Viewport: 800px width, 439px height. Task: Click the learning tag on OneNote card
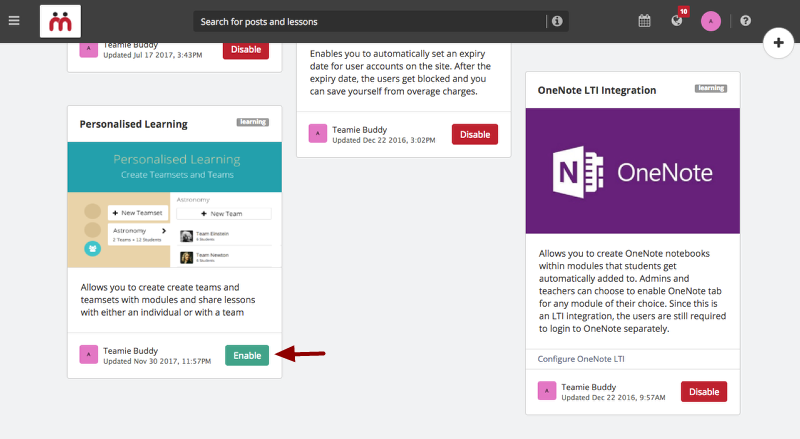pyautogui.click(x=711, y=88)
